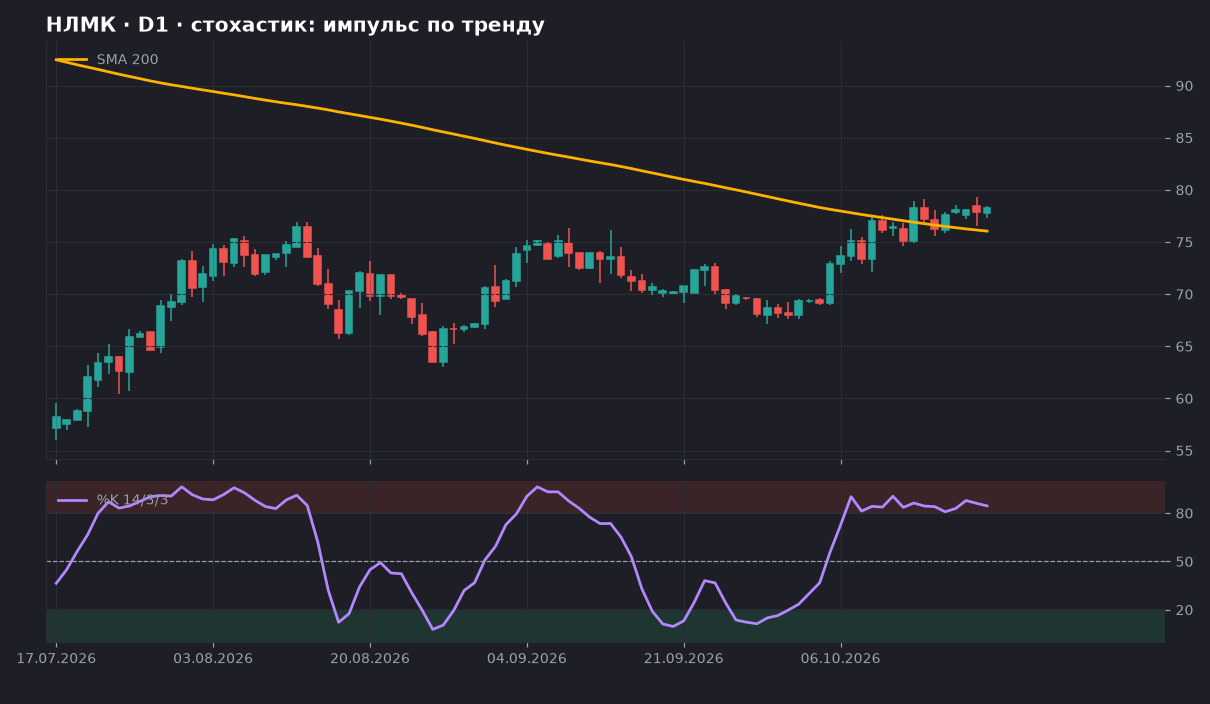Select the date label 06.10.2026

click(x=841, y=658)
